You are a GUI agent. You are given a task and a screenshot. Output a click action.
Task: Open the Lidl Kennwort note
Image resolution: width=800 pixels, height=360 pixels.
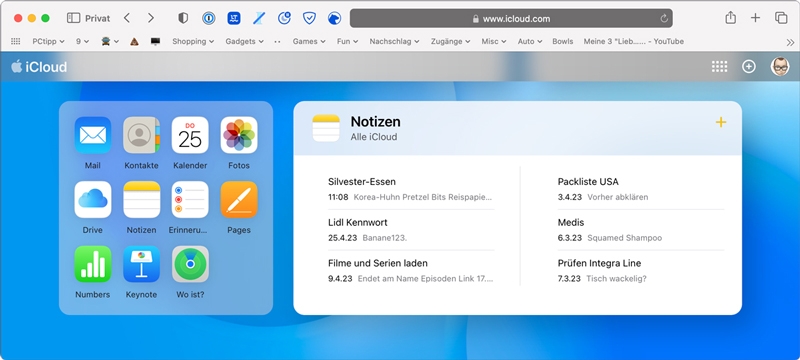click(x=411, y=229)
